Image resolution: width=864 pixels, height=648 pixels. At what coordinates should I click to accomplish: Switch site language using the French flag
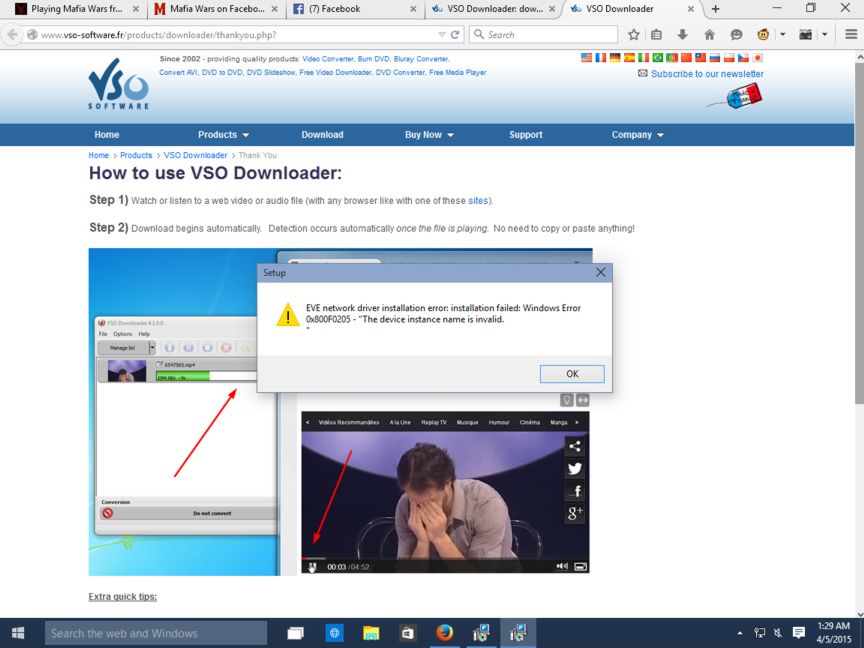pyautogui.click(x=601, y=57)
